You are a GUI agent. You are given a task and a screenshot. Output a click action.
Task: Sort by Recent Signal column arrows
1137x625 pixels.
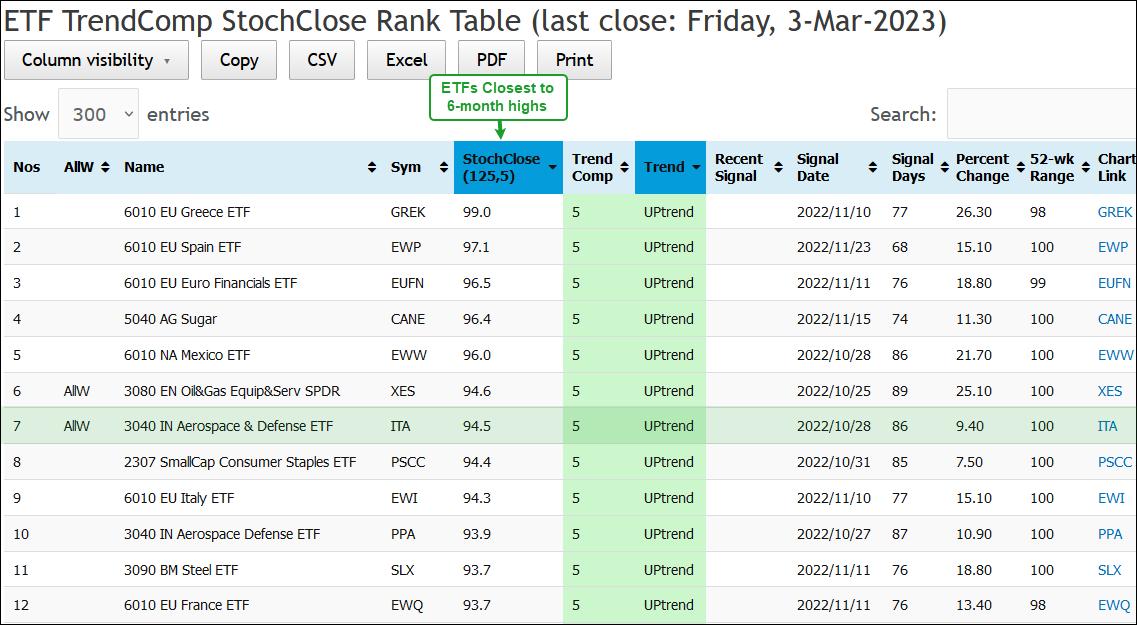point(778,167)
